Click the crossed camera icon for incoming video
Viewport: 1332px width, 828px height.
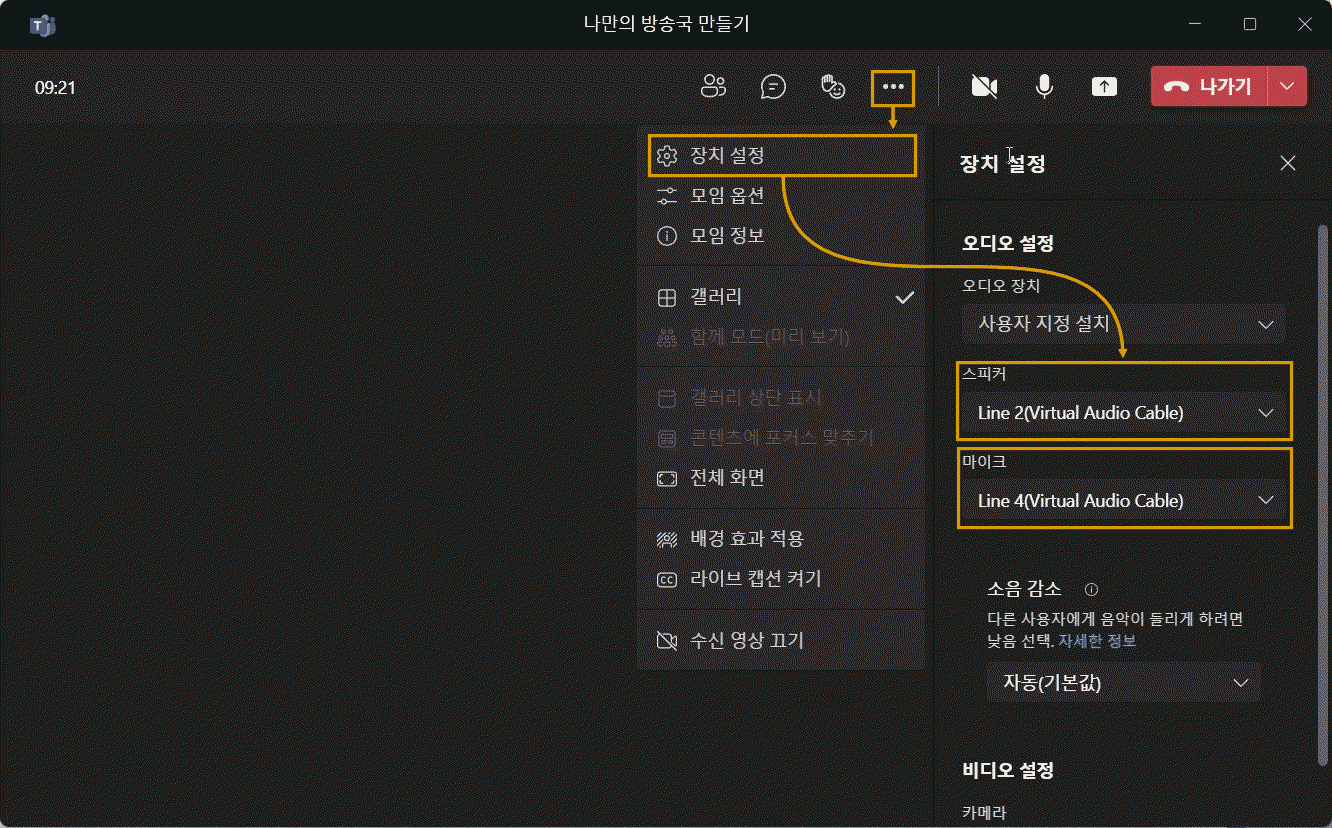click(667, 641)
